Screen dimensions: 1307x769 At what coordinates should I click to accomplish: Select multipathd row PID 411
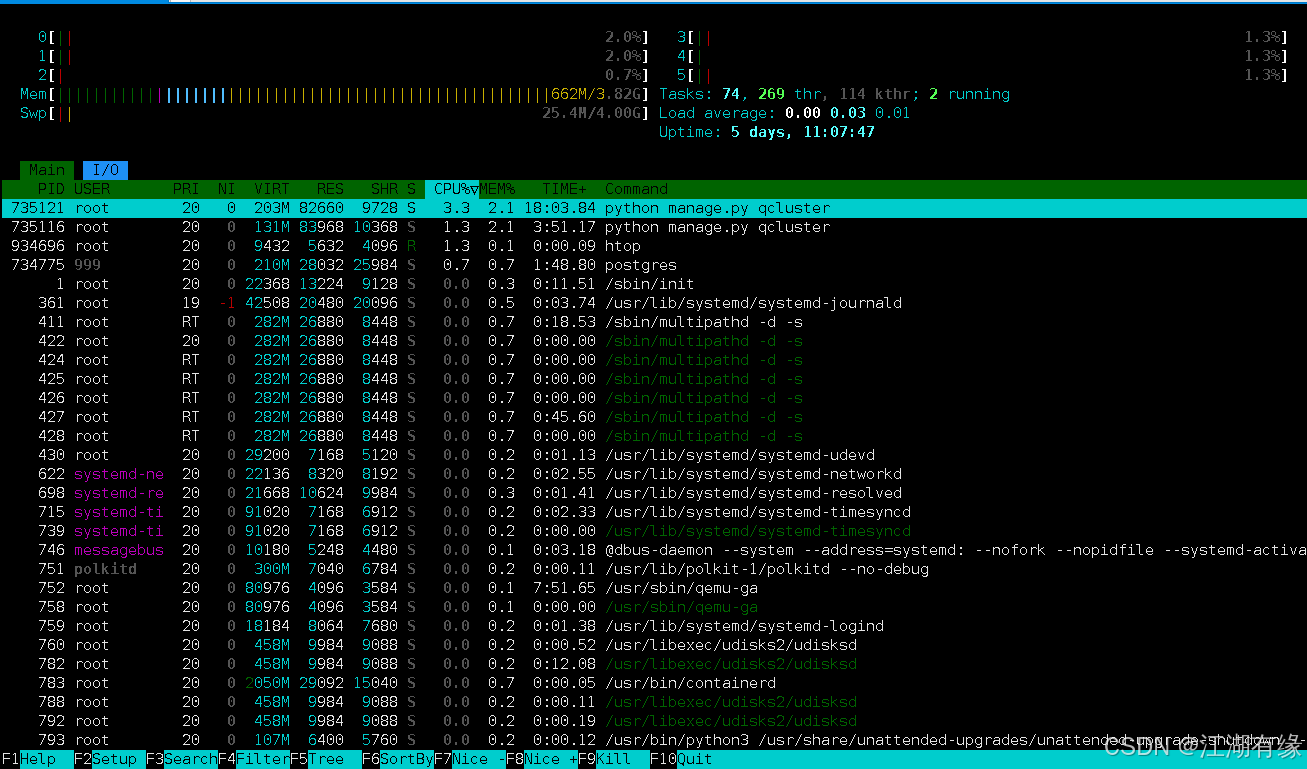point(653,322)
